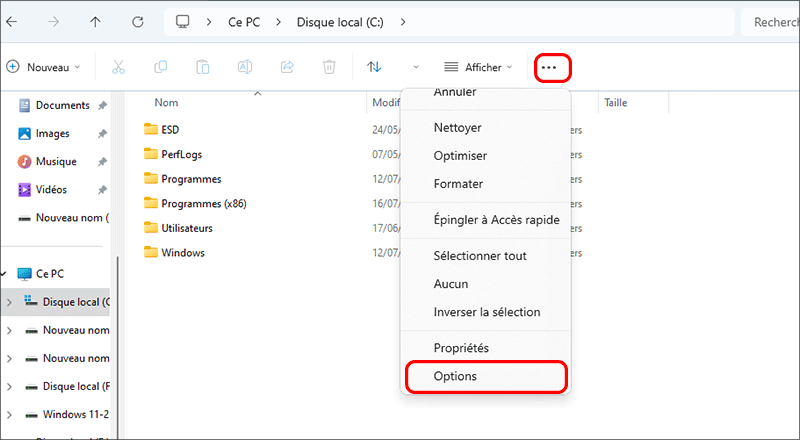Click the navigation pane scrollbar

click(117, 347)
